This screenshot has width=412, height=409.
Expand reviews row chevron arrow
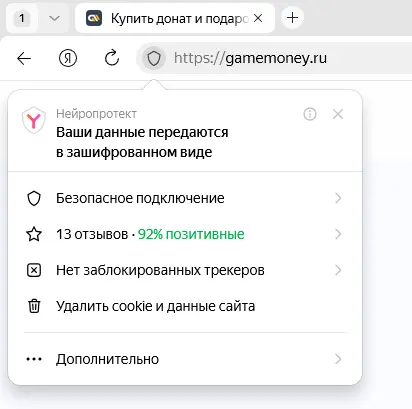(338, 234)
